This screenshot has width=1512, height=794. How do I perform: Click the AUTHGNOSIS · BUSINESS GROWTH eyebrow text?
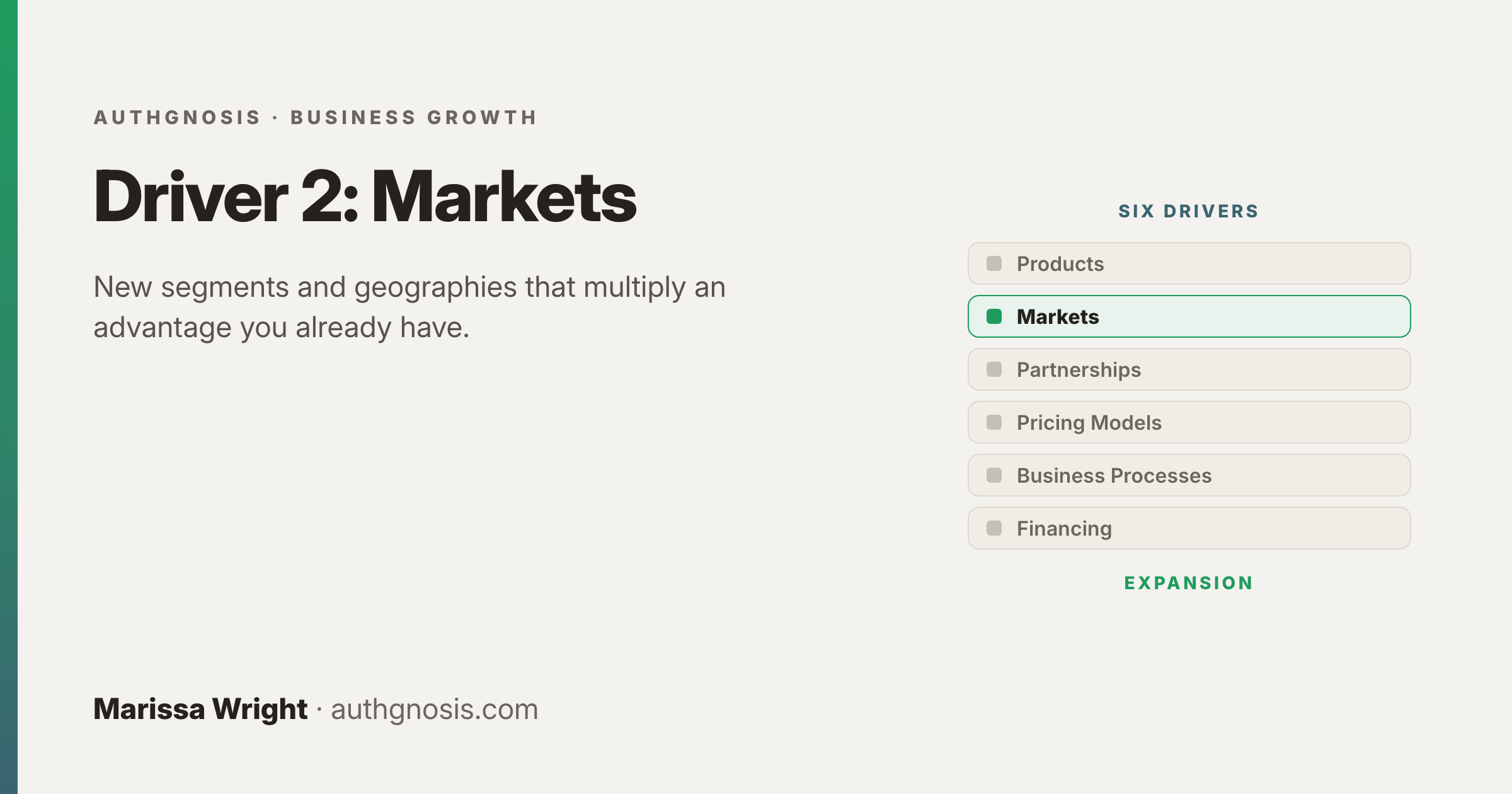[316, 117]
